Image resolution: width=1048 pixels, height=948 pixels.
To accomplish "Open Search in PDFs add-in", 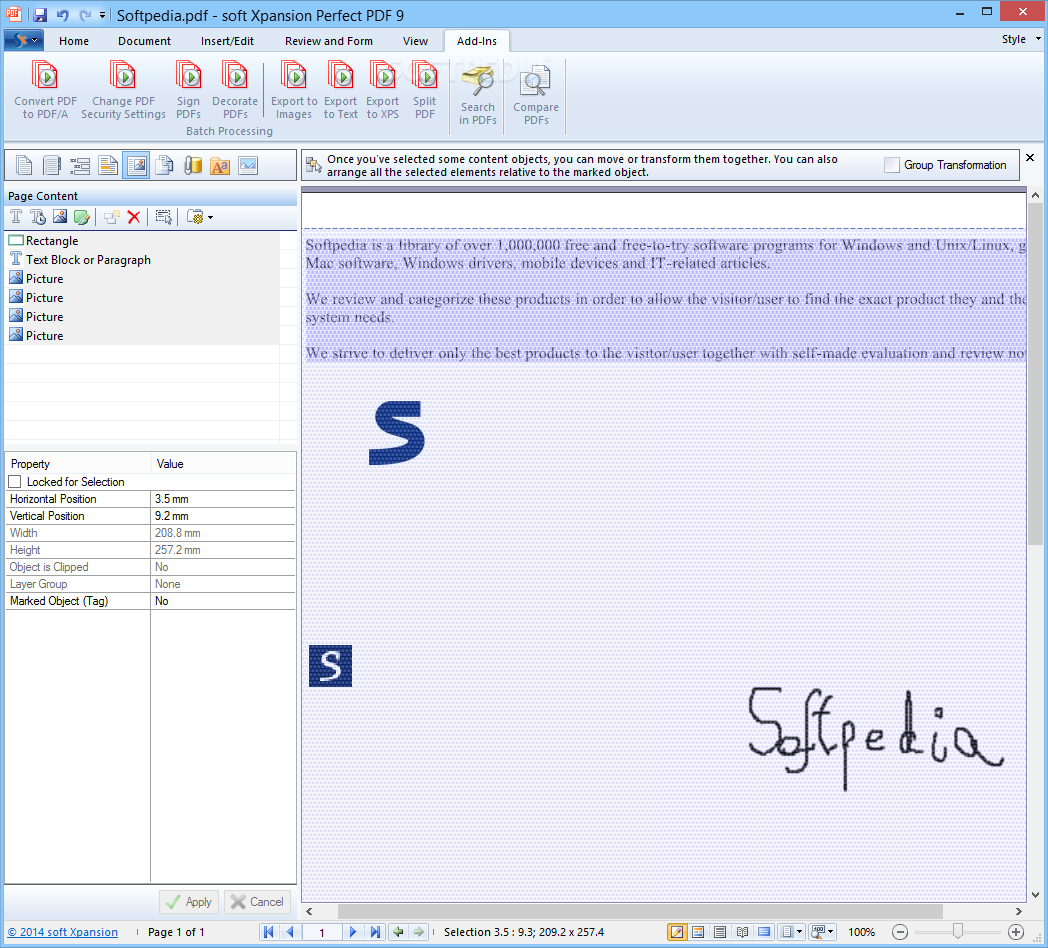I will pos(478,95).
